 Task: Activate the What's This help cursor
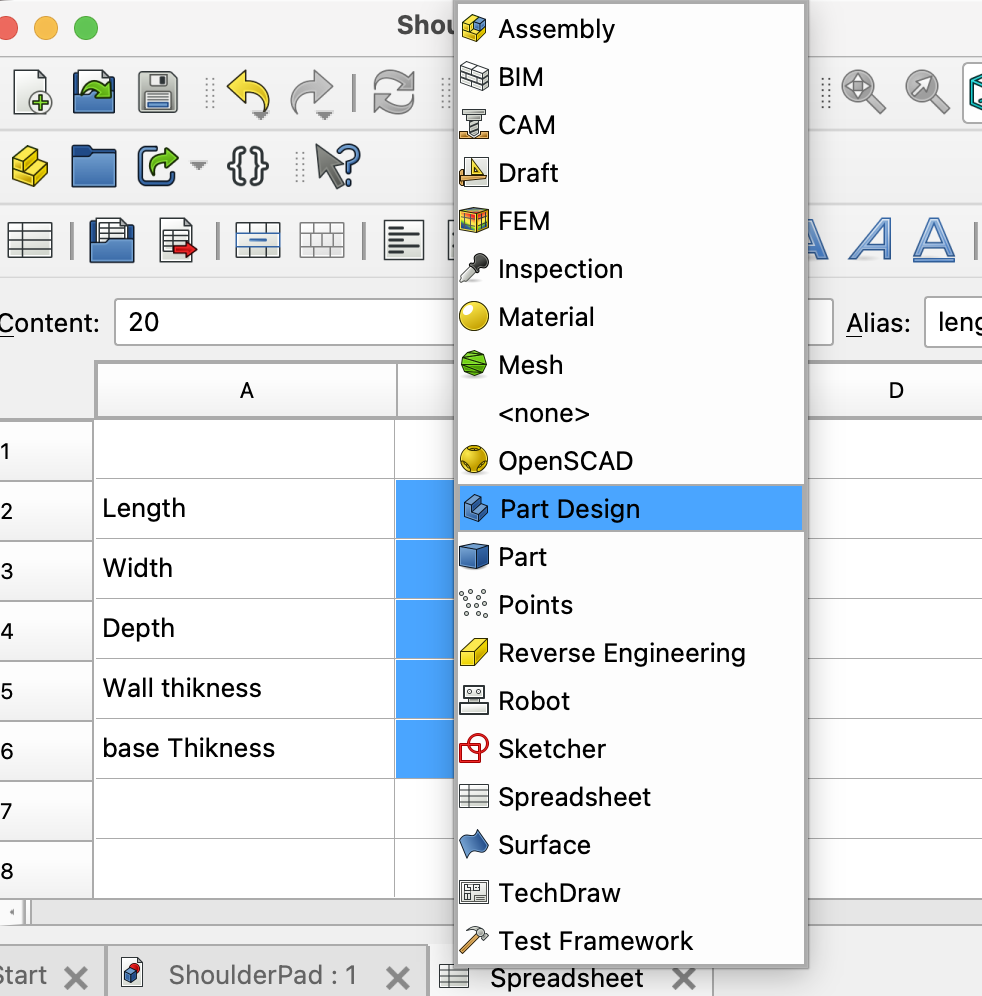(338, 166)
